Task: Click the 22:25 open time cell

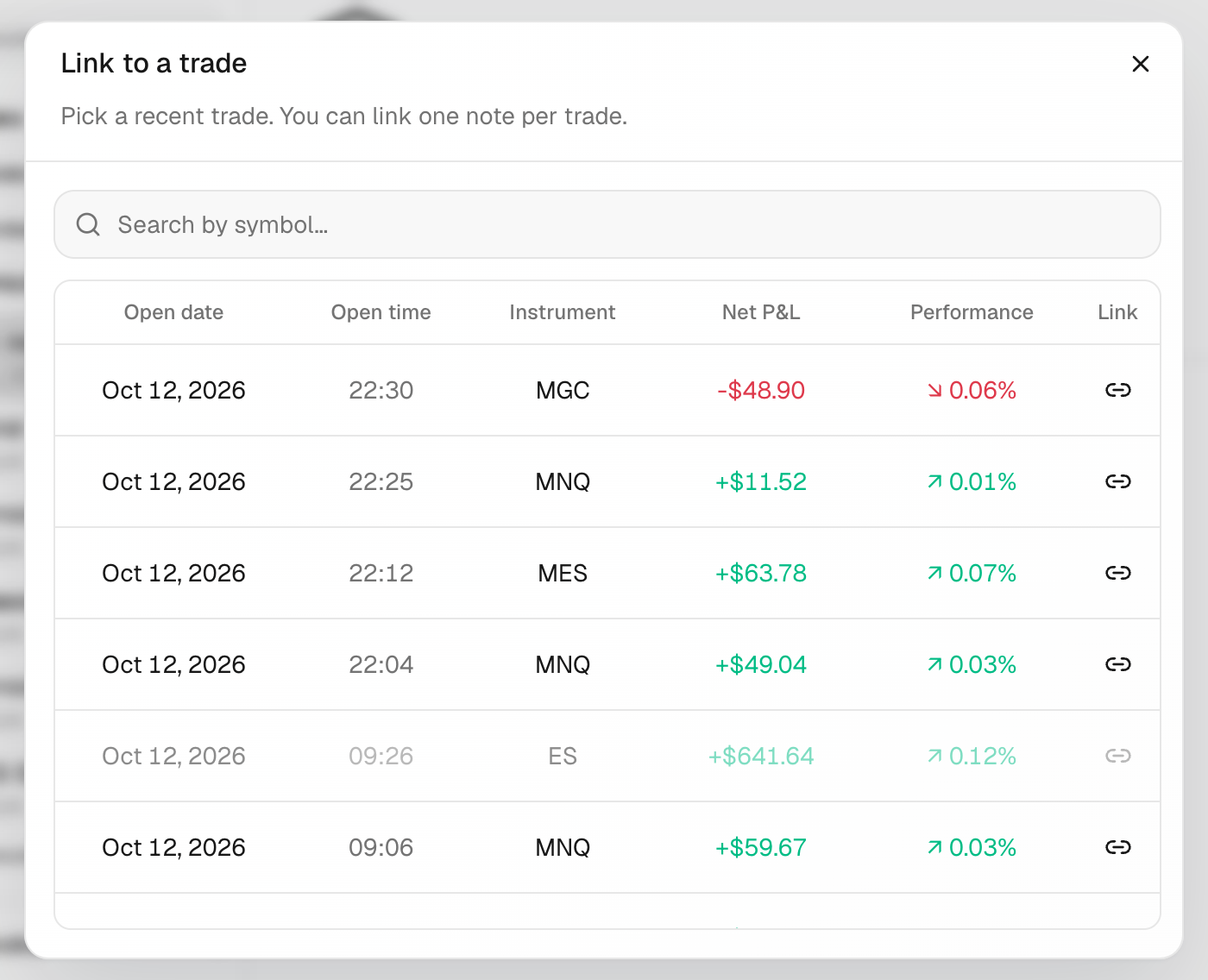Action: (x=381, y=481)
